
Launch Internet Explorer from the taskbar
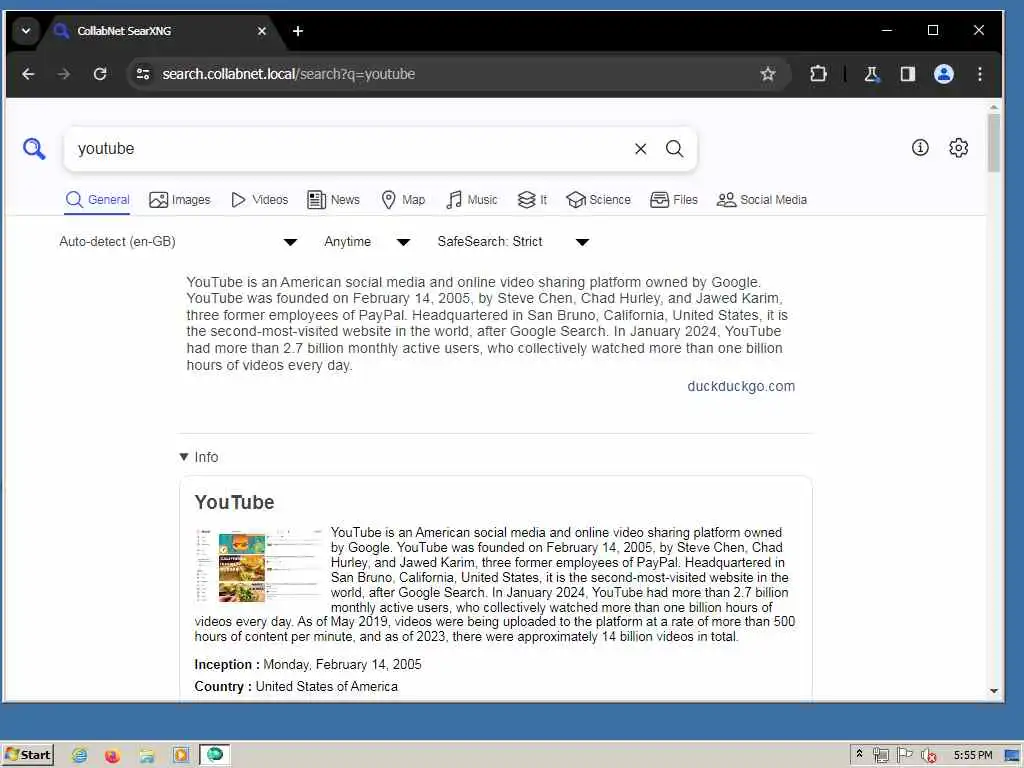80,756
